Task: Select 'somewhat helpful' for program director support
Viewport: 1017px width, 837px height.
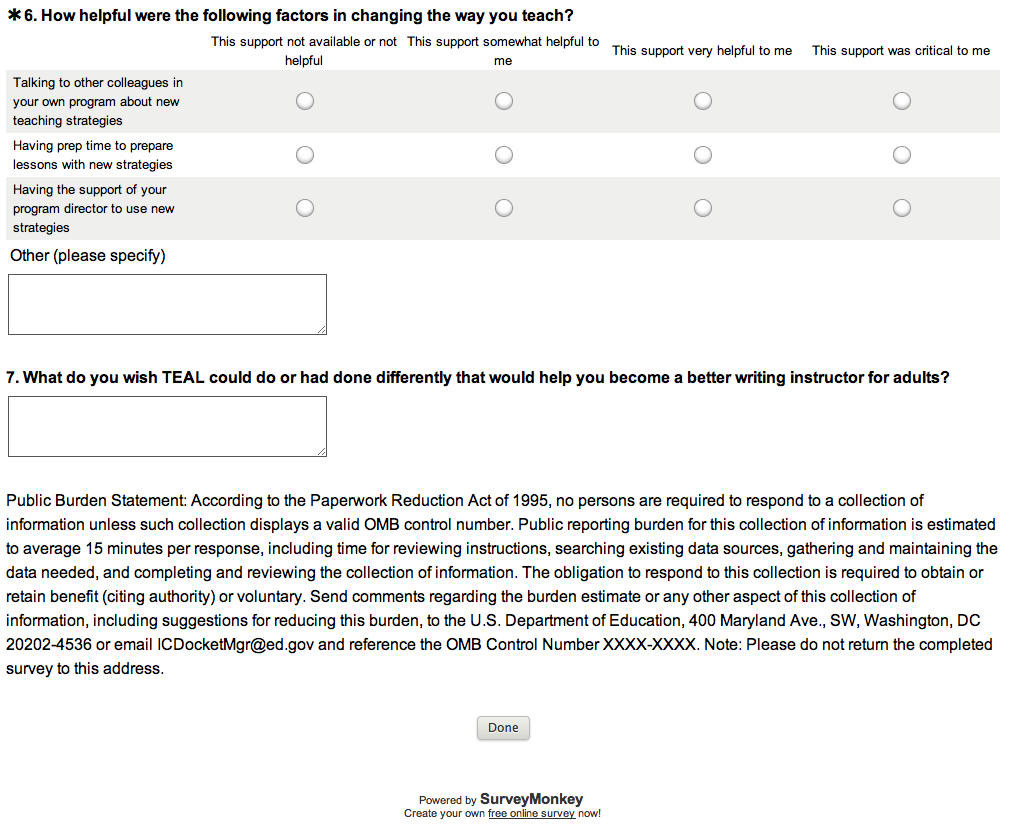Action: 504,208
